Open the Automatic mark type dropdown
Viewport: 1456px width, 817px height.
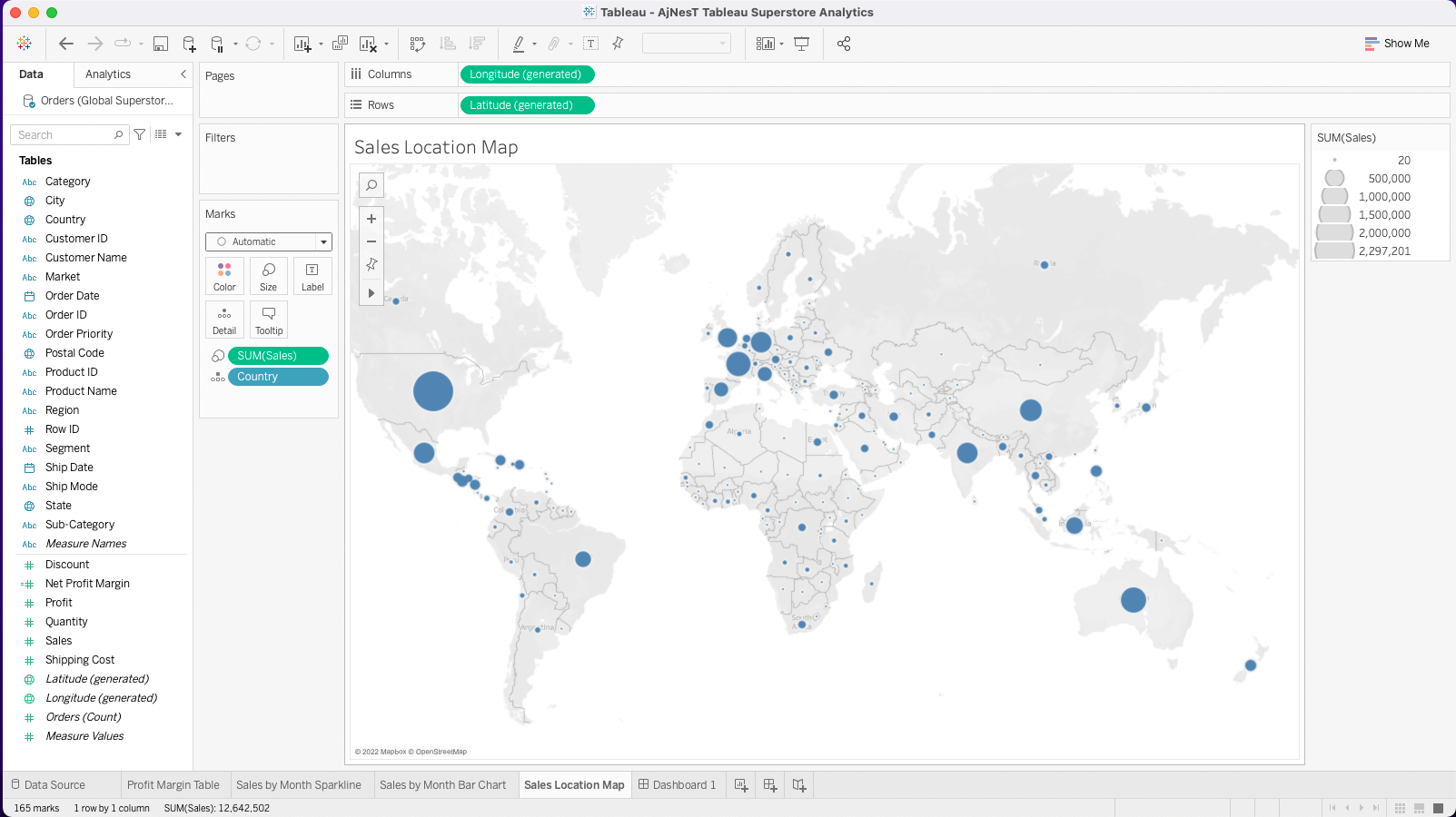(269, 241)
